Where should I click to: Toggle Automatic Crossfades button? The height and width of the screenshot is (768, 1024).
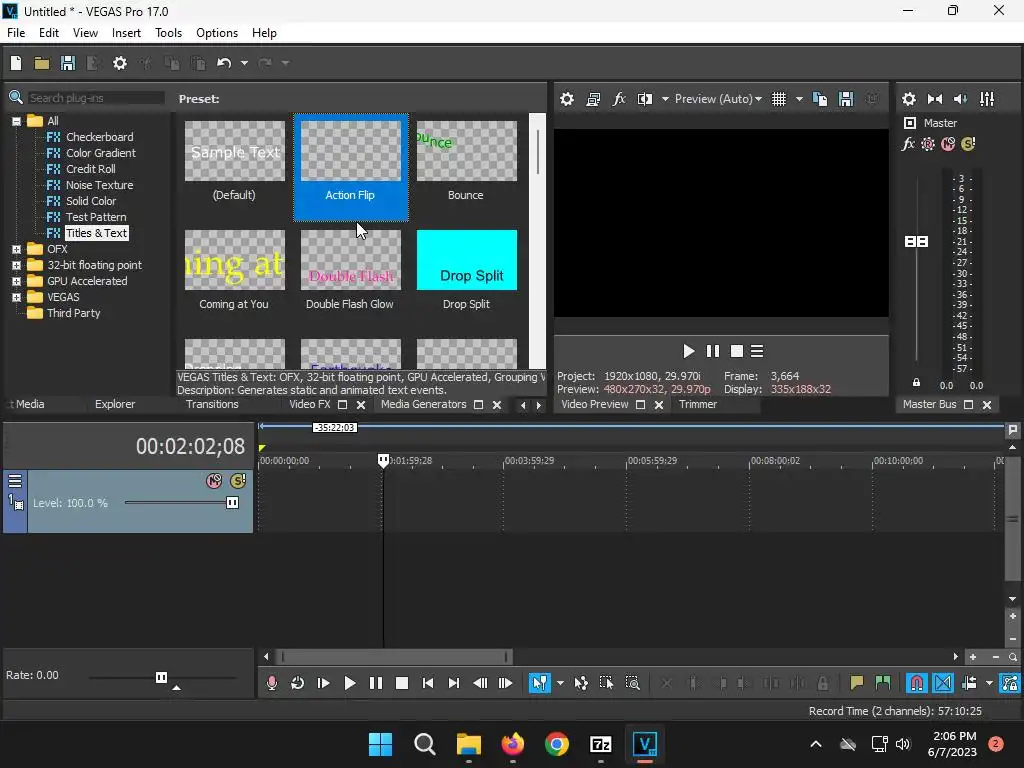(x=943, y=683)
